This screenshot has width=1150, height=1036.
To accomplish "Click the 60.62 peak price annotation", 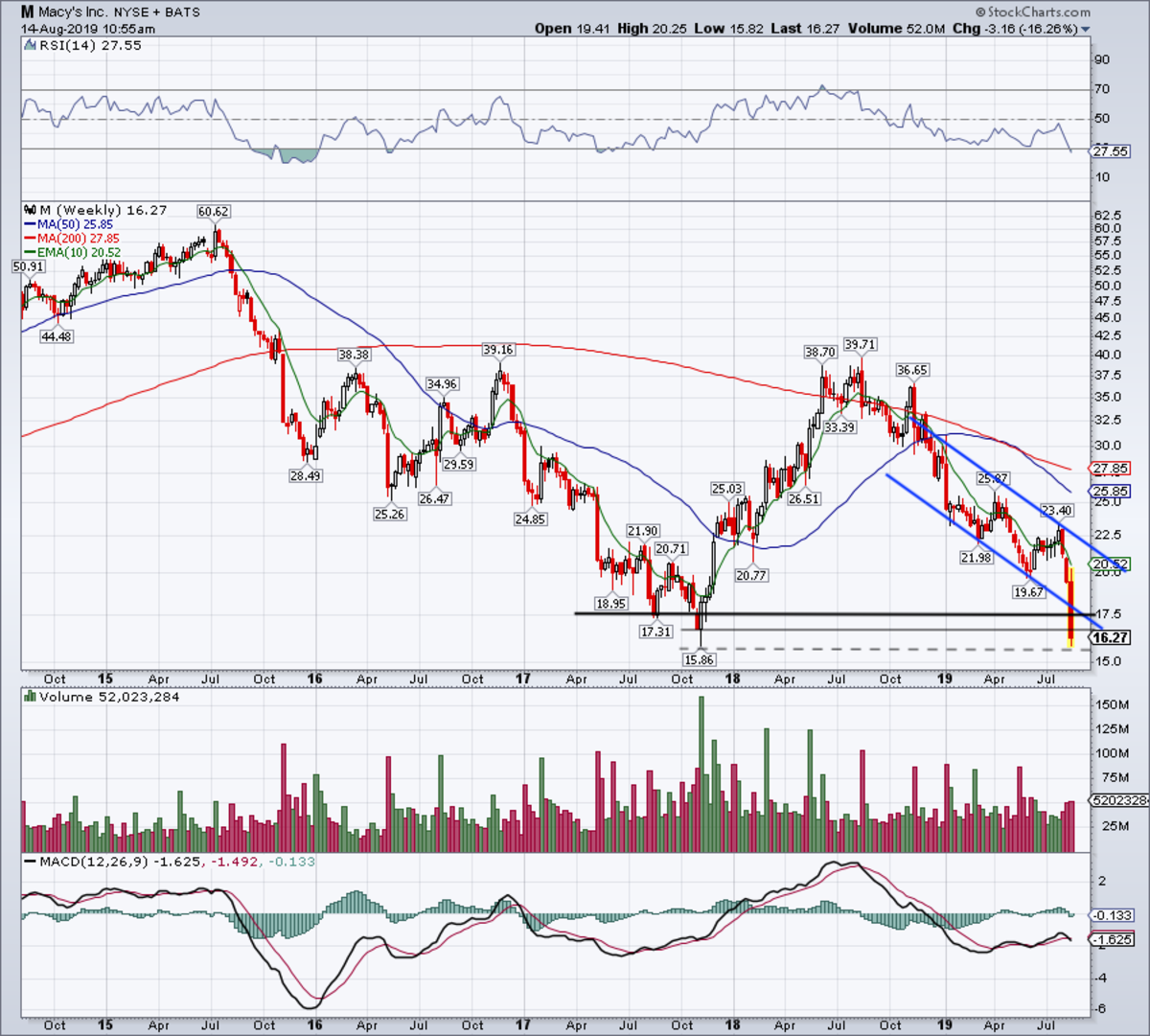I will (x=213, y=211).
